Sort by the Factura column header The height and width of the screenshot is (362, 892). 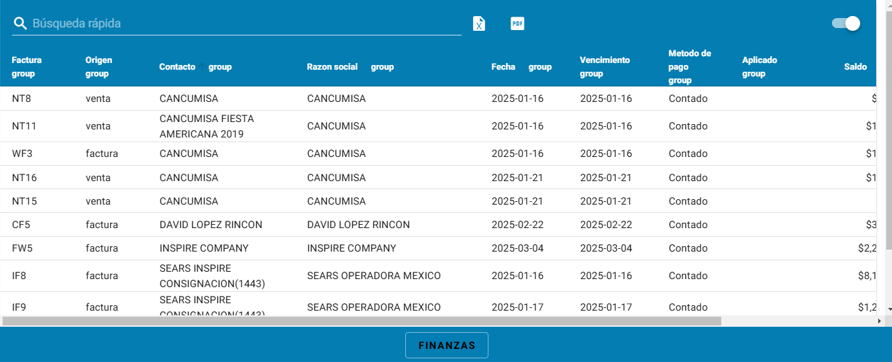(27, 60)
